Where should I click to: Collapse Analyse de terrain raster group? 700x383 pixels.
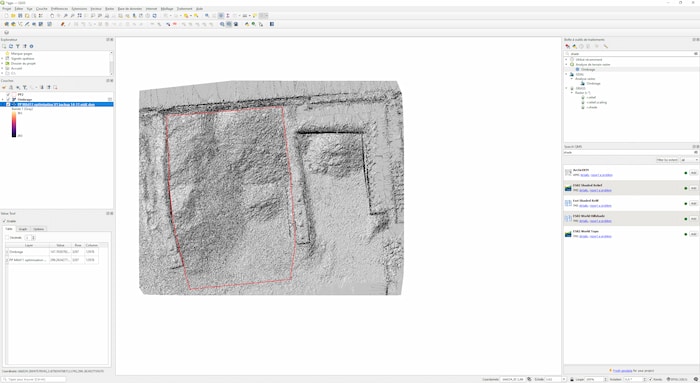566,64
